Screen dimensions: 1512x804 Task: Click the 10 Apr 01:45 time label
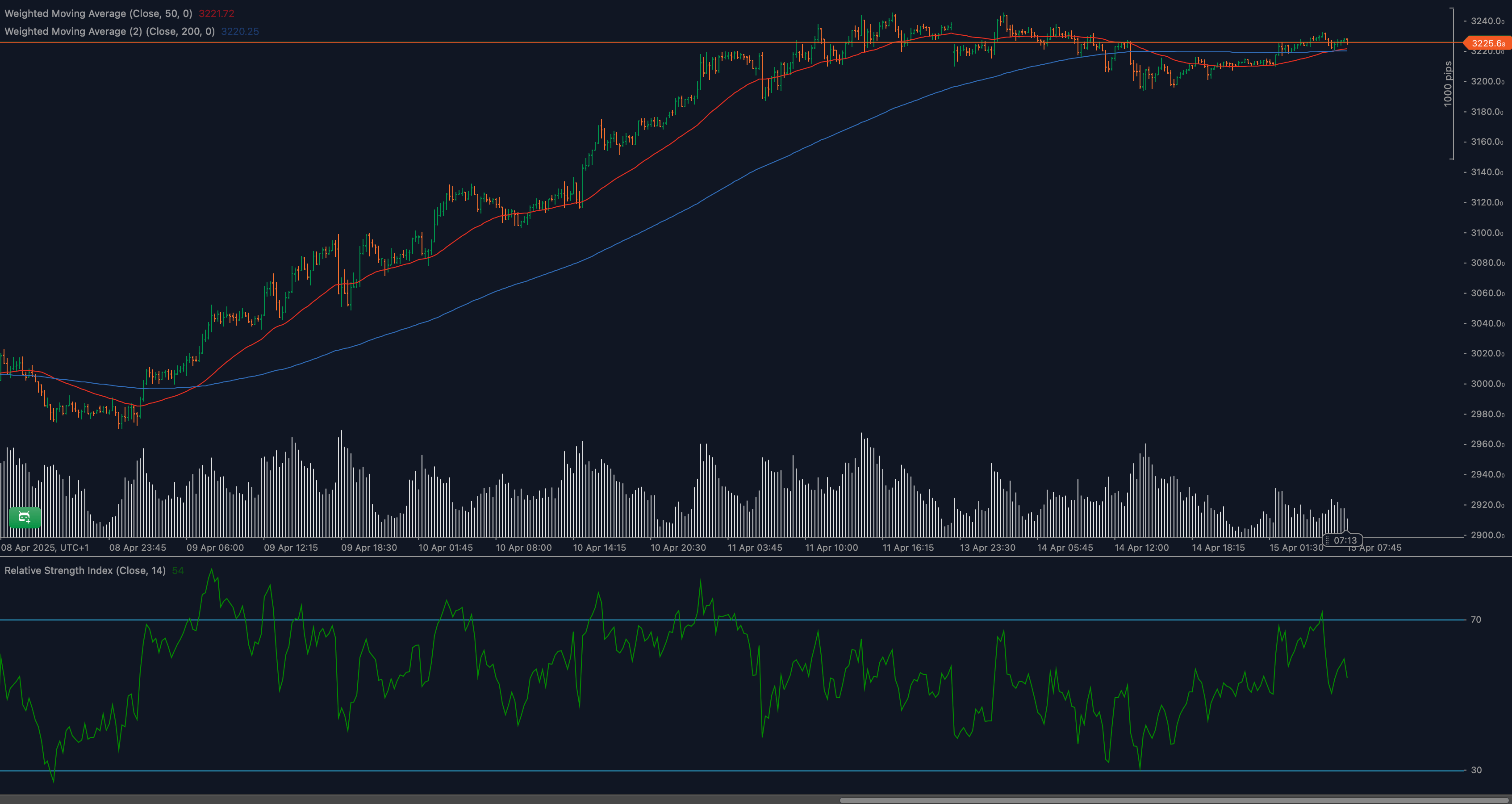[x=445, y=547]
